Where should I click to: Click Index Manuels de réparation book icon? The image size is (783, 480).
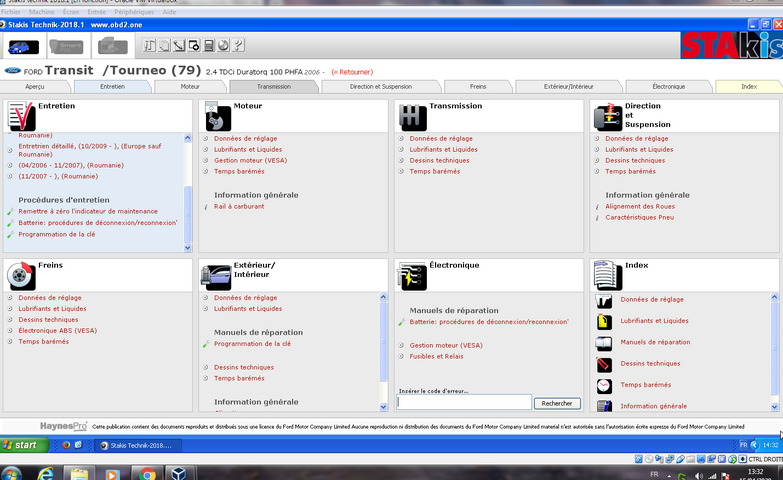(x=604, y=343)
